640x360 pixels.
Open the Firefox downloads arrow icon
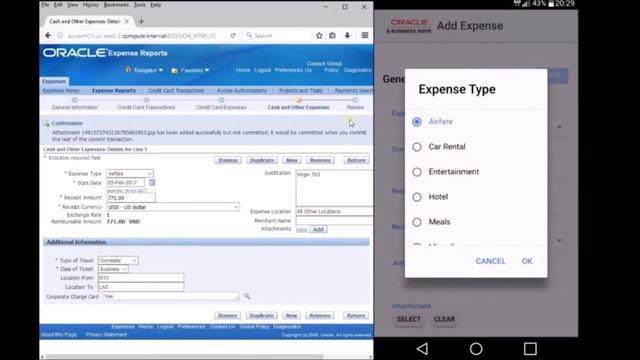tap(347, 36)
